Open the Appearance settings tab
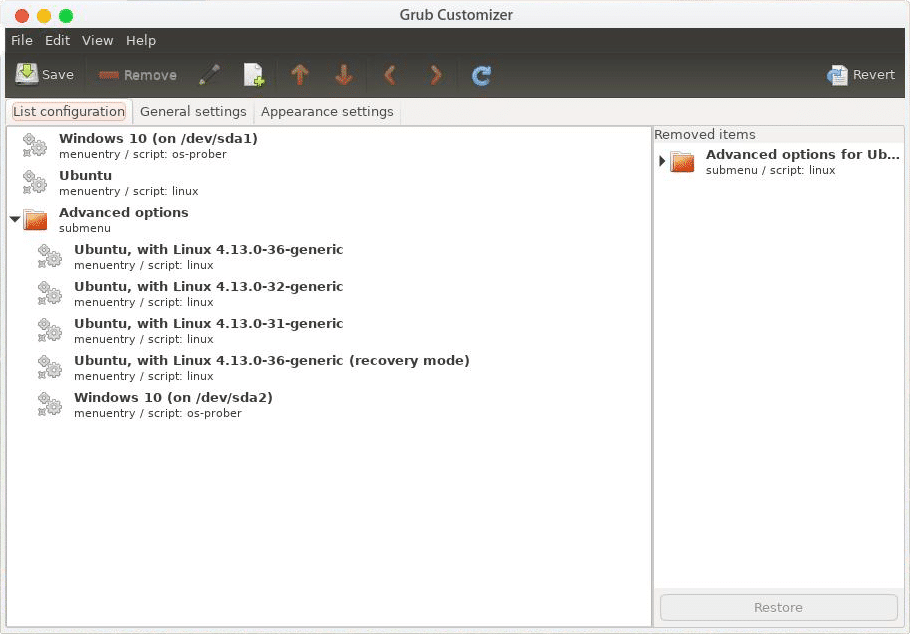Image resolution: width=910 pixels, height=634 pixels. [x=325, y=111]
